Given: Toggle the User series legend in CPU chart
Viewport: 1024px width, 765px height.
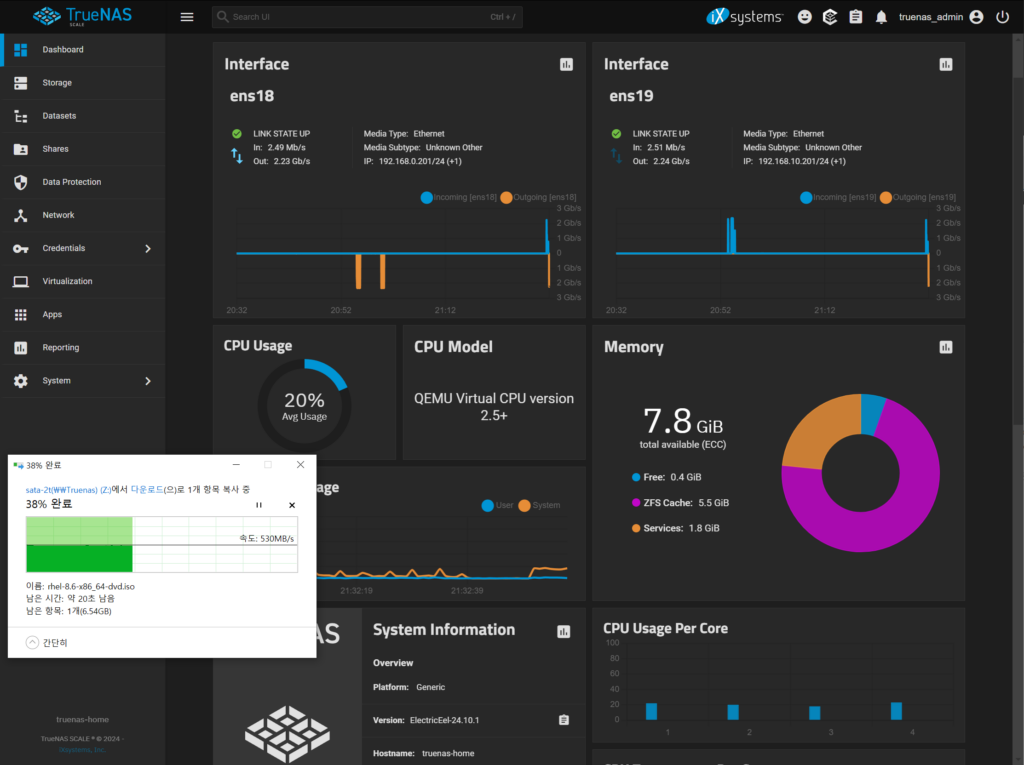Looking at the screenshot, I should (x=497, y=505).
